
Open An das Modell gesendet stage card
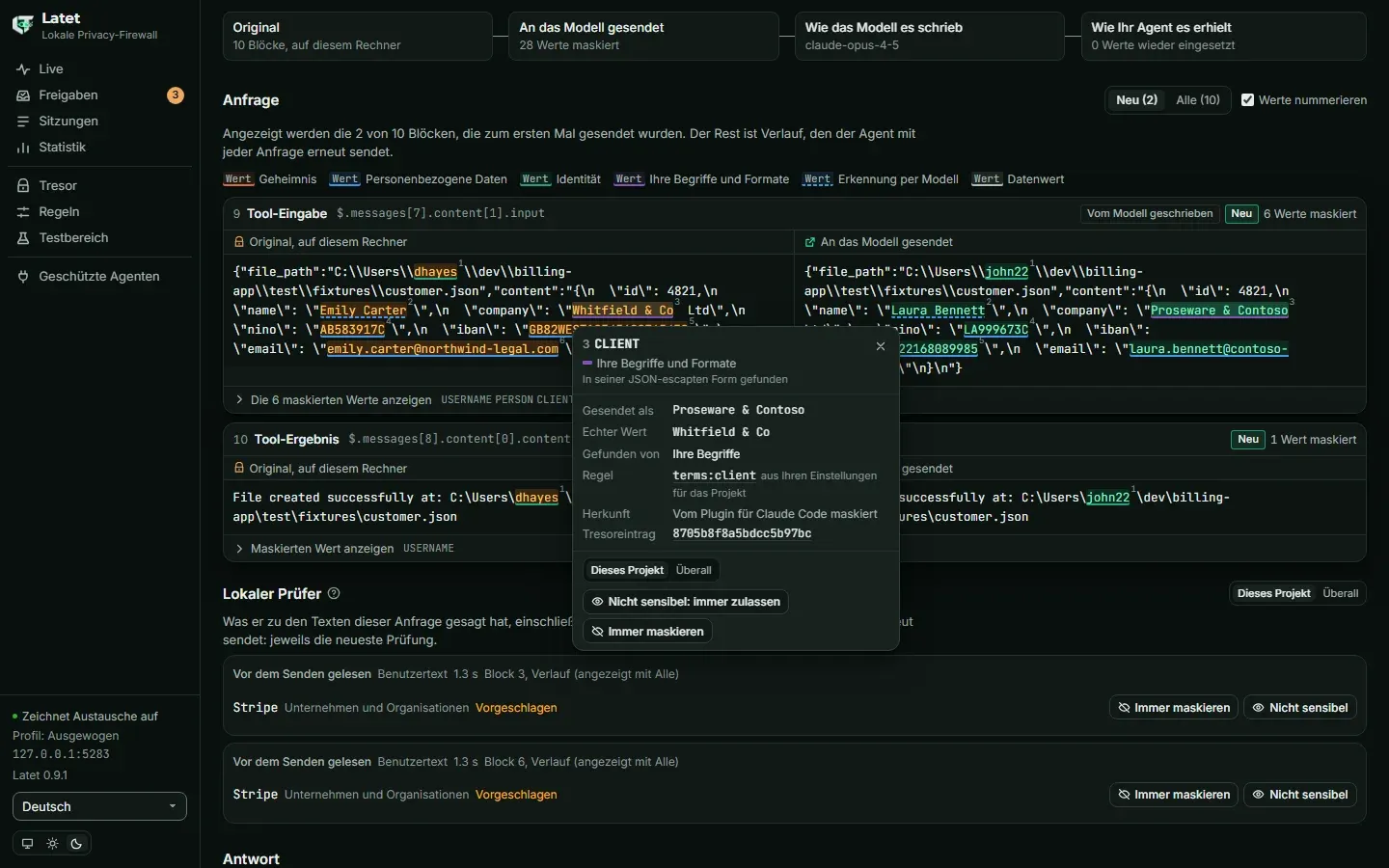643,36
